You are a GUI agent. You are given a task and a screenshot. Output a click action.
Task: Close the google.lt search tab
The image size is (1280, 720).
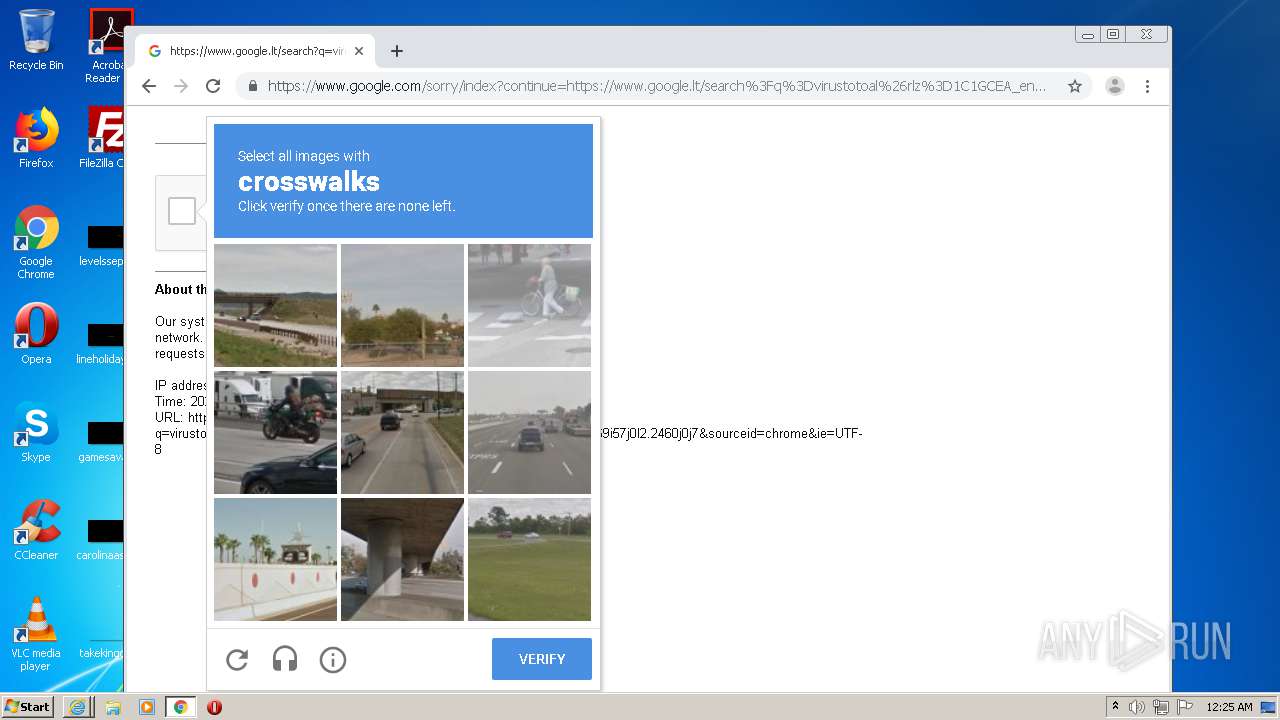click(359, 51)
